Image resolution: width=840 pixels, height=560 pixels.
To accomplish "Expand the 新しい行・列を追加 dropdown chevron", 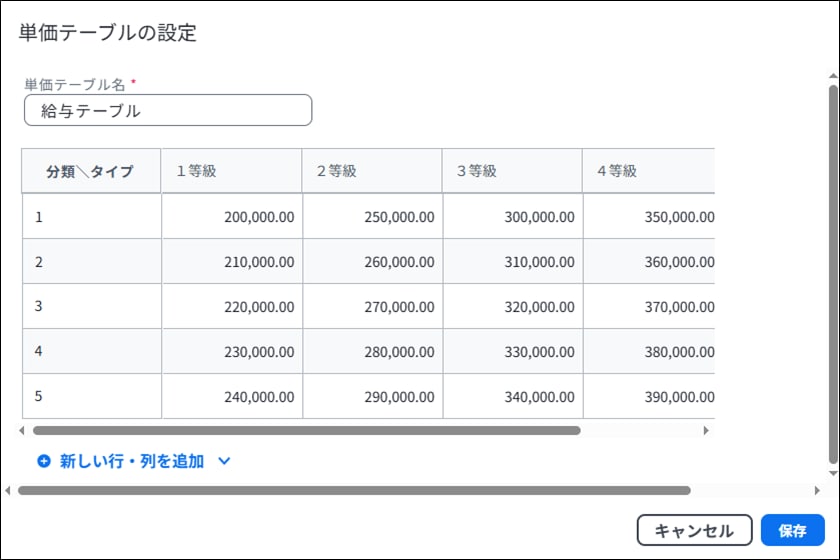I will coord(224,461).
